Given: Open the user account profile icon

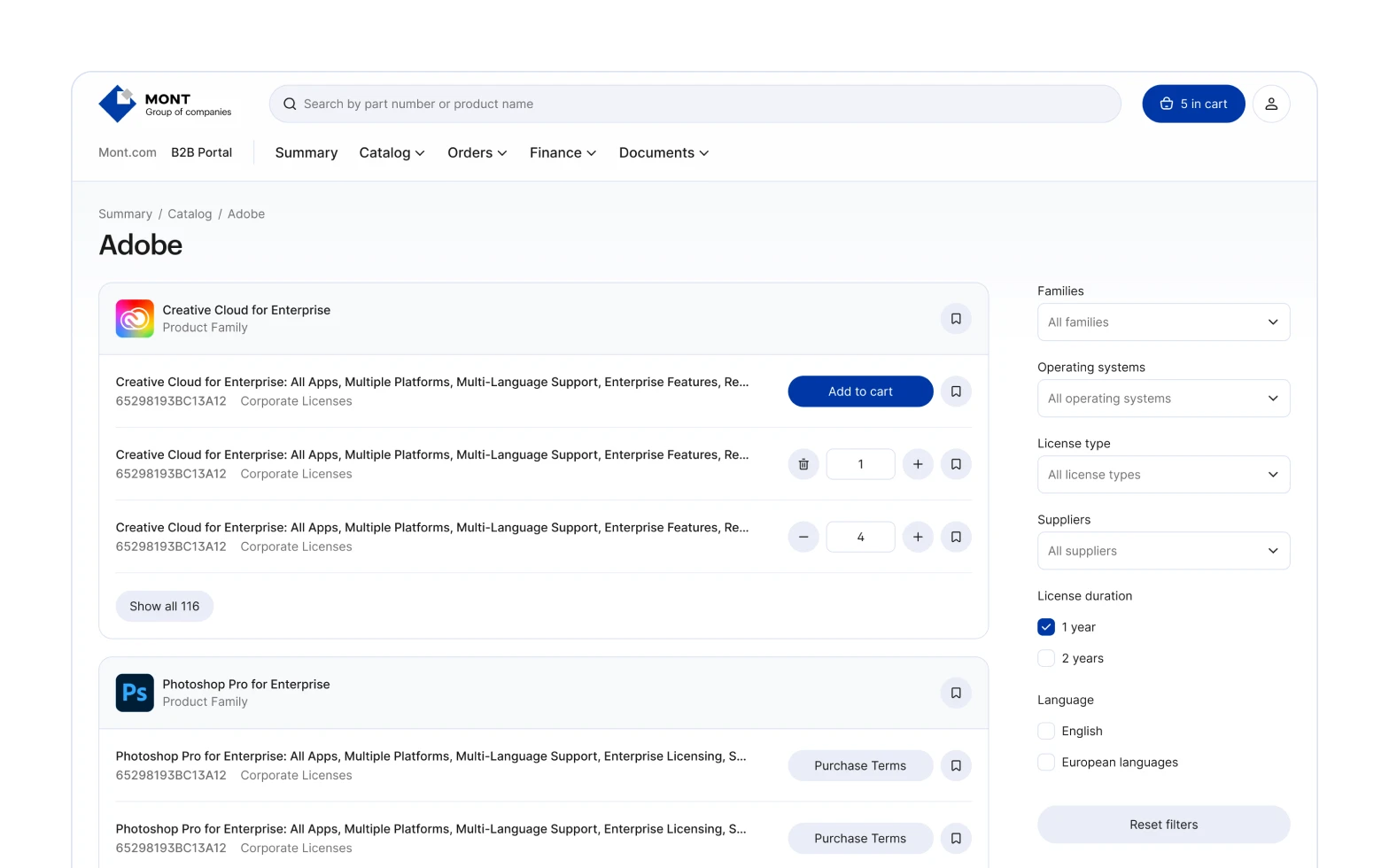Looking at the screenshot, I should (1271, 104).
